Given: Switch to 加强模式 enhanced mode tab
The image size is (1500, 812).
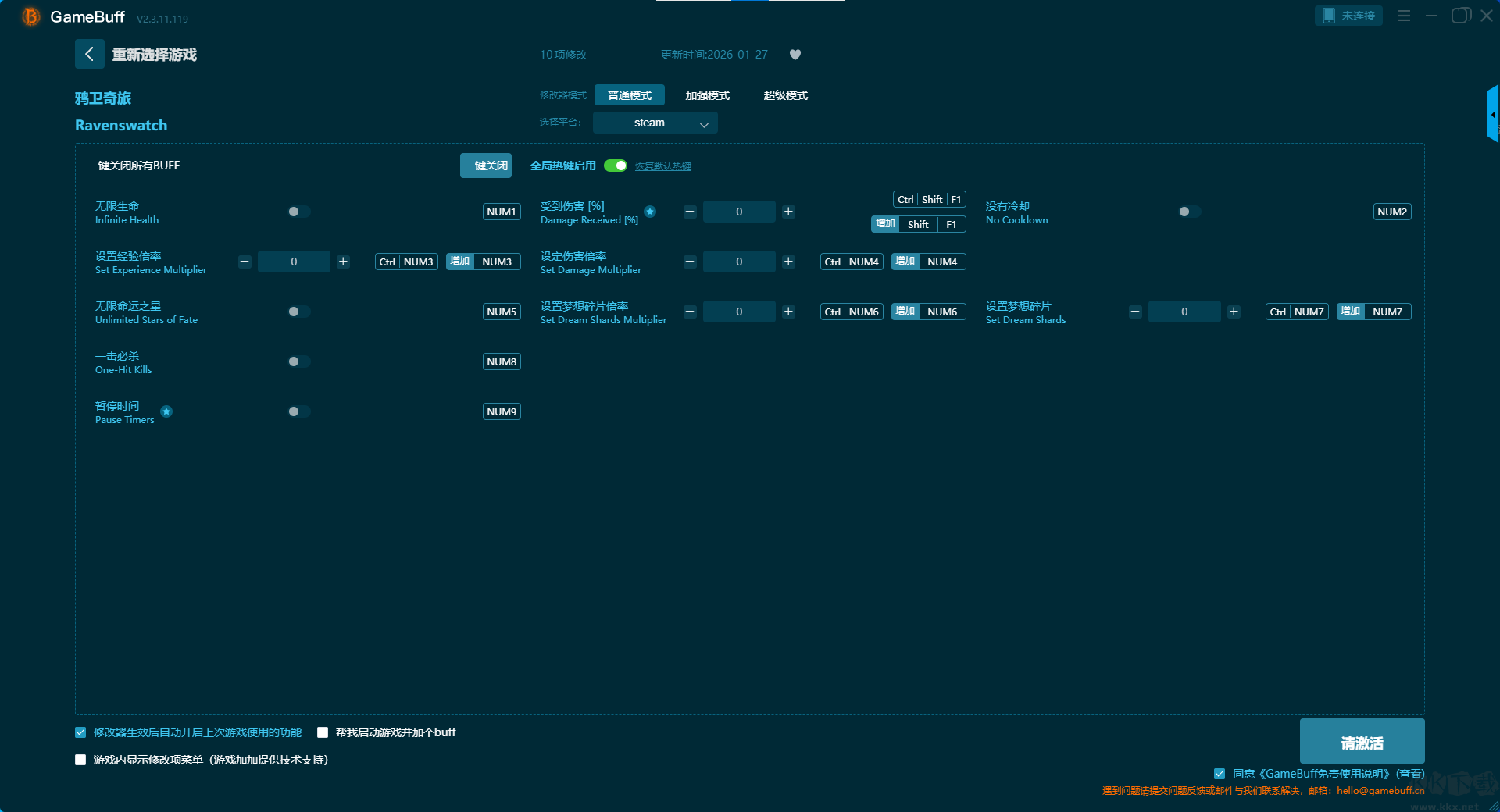Looking at the screenshot, I should 707,95.
